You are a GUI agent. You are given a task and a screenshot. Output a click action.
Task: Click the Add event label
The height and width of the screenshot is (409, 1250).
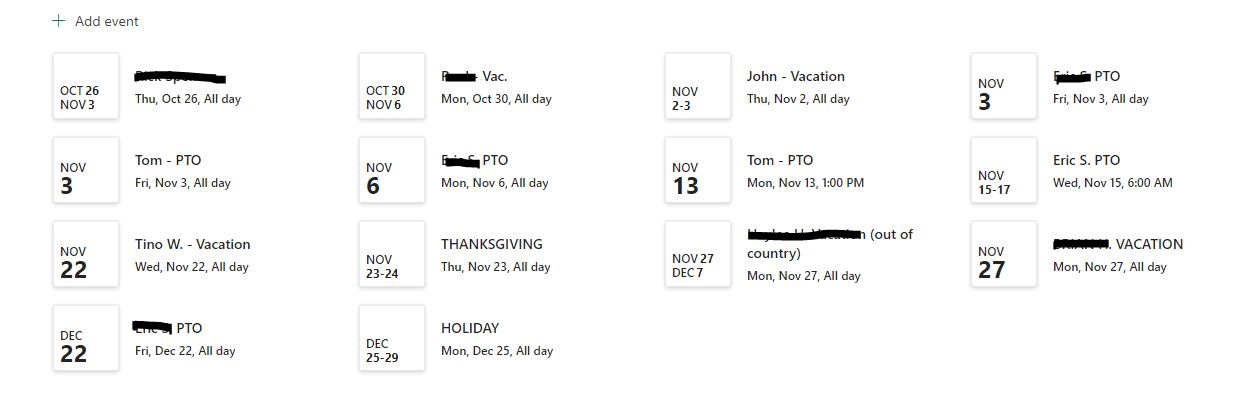[x=107, y=21]
